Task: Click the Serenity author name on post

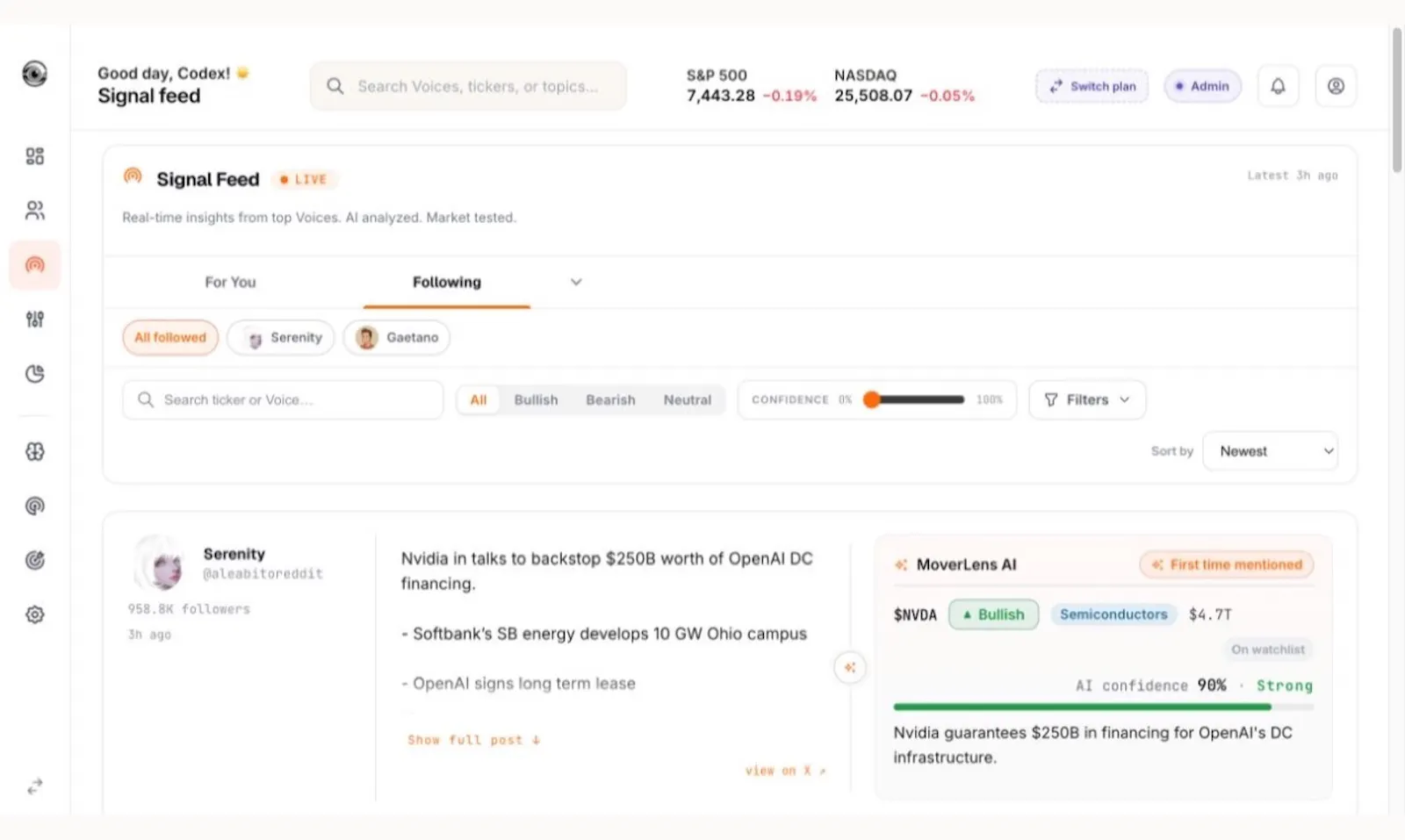Action: click(234, 554)
